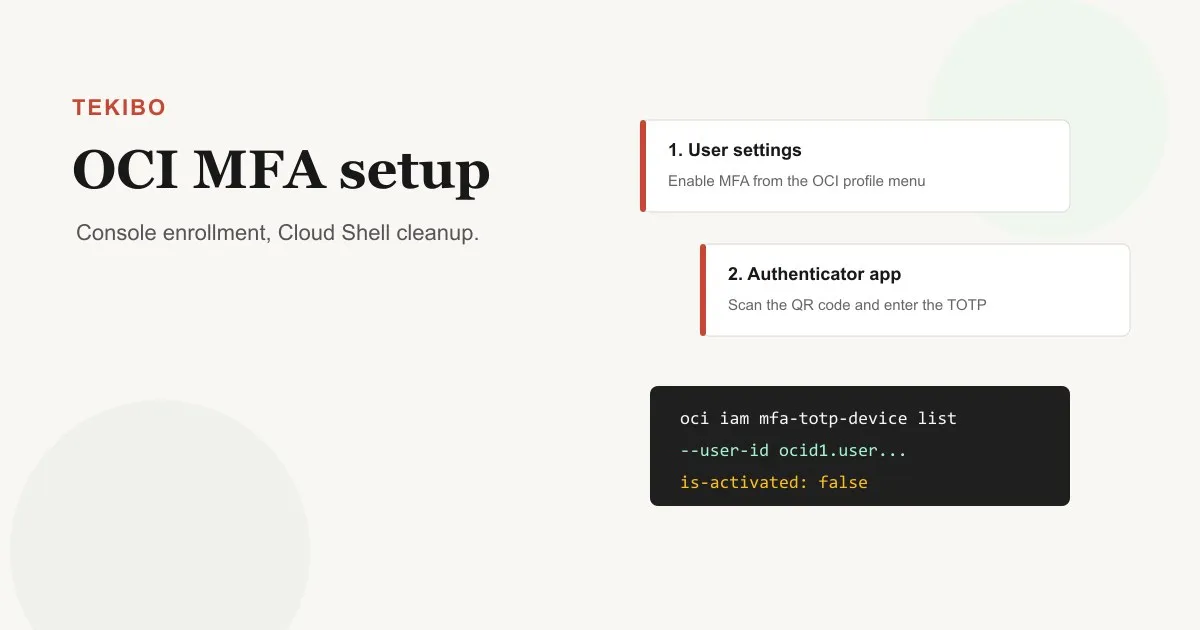Click red accent bar on User settings card
This screenshot has width=1200, height=630.
[643, 166]
